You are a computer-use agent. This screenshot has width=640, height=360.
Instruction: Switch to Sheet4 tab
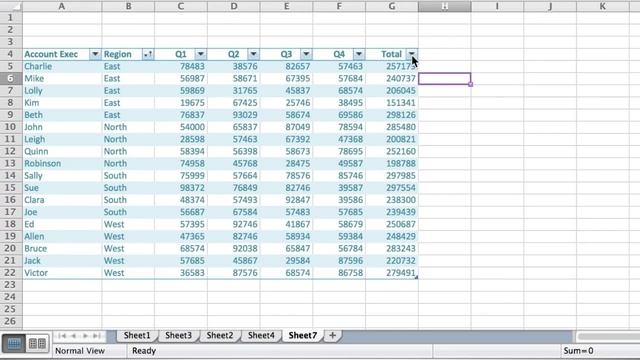tap(261, 335)
